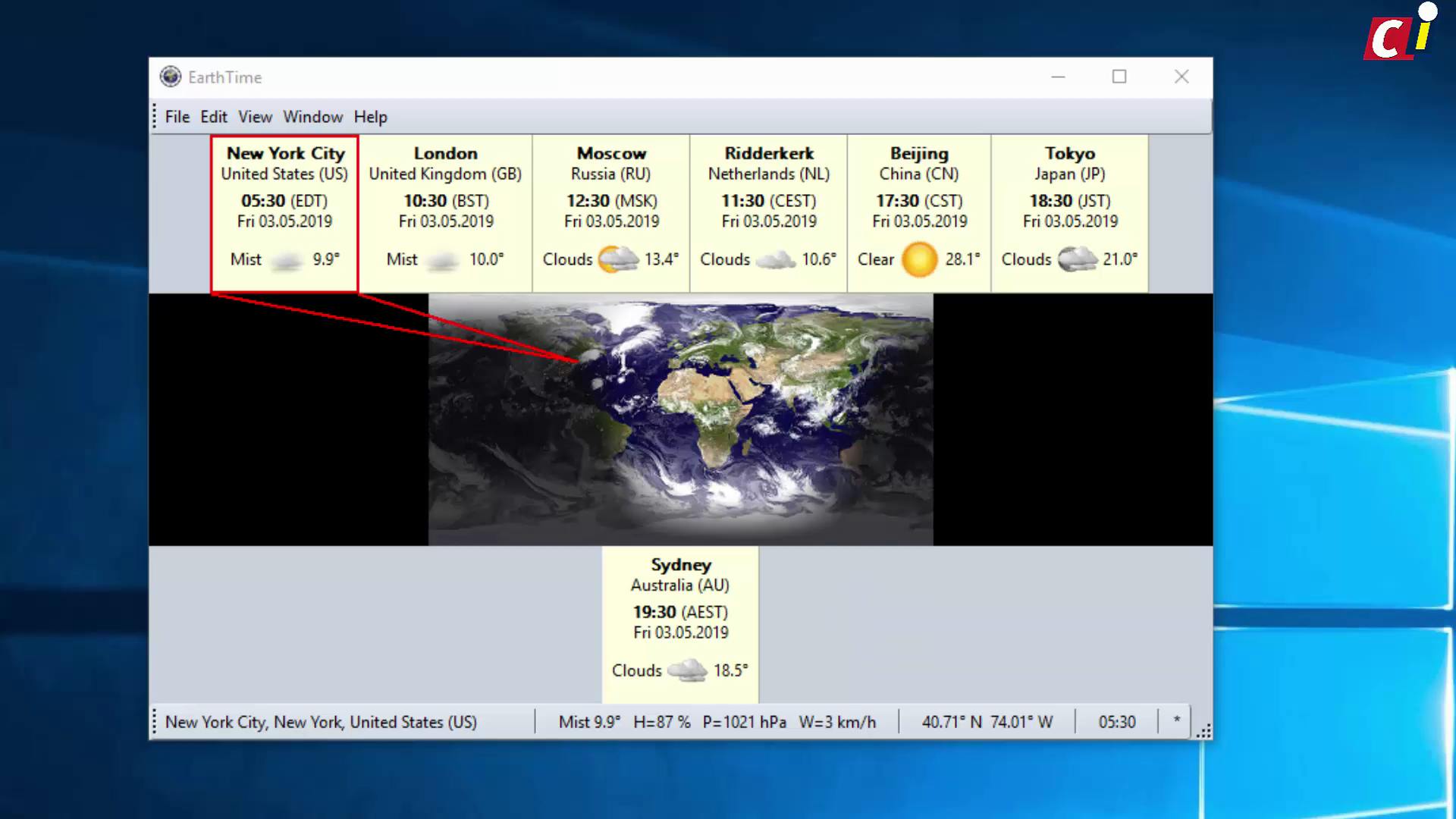Click the Ridderkerk clouds weather icon

776,260
